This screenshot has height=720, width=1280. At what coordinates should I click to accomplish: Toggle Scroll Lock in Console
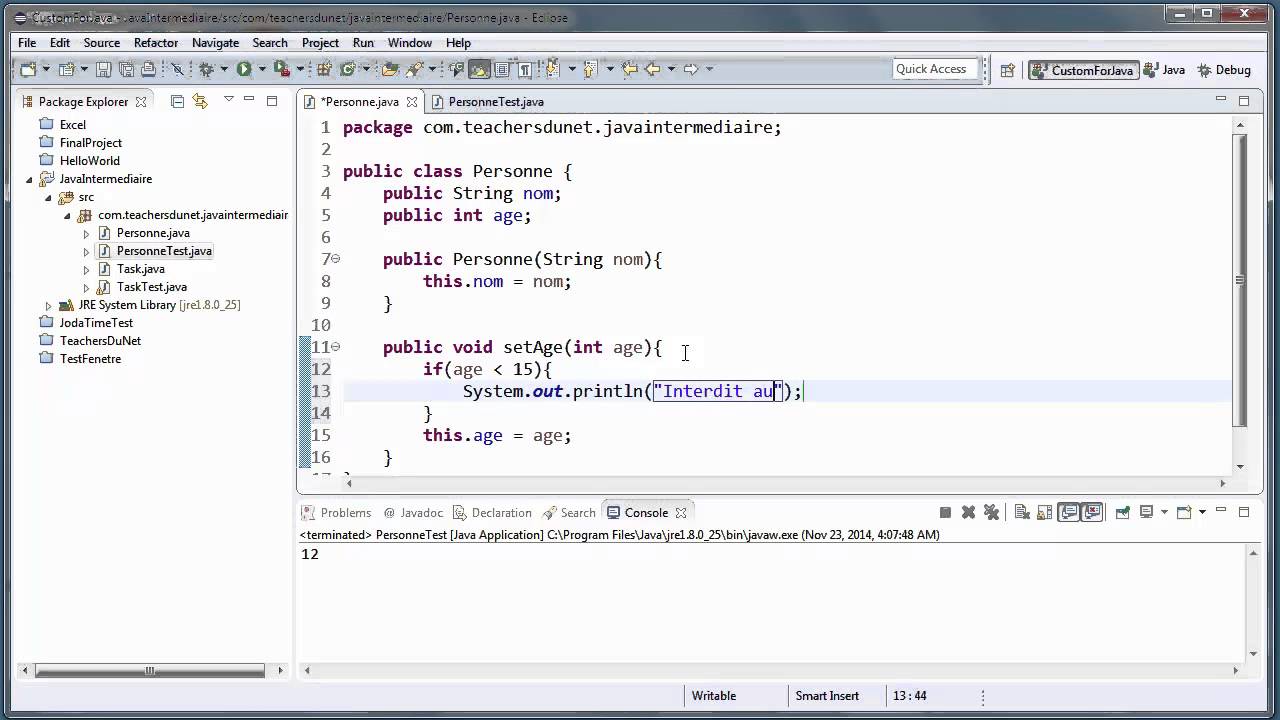point(1044,512)
